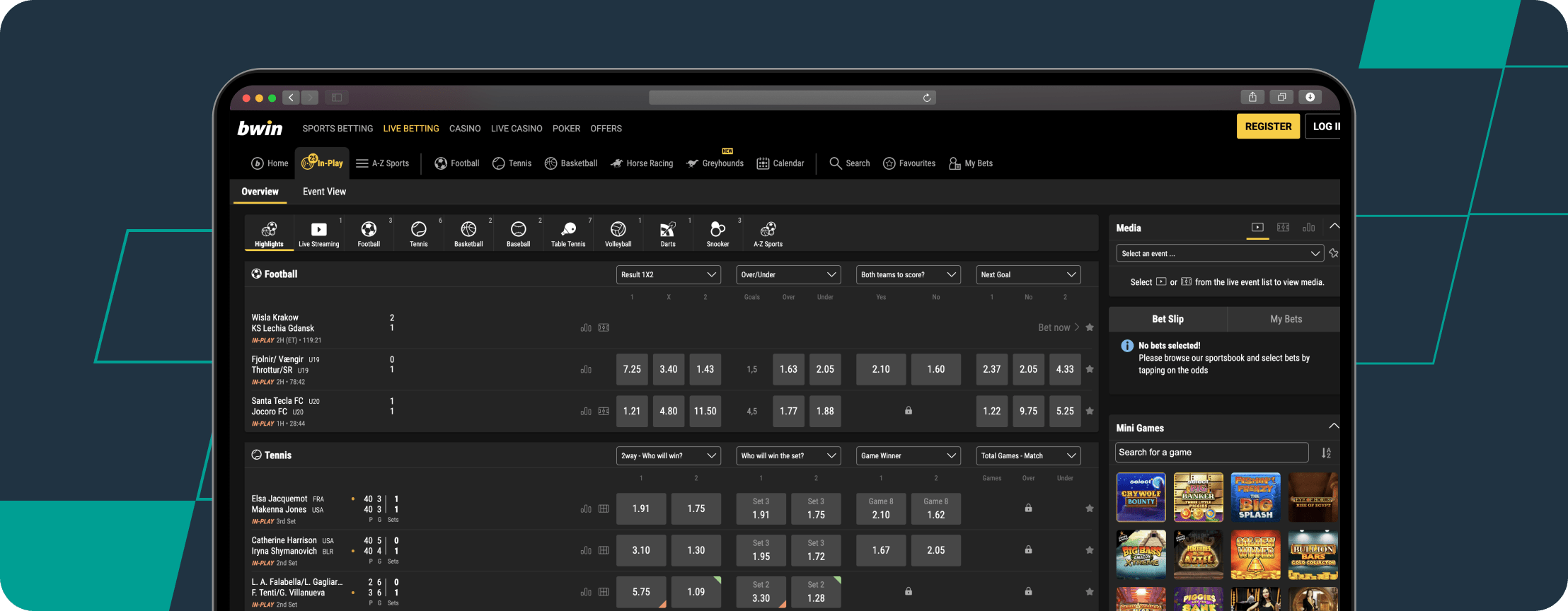Switch to the Overview tab

tap(260, 192)
